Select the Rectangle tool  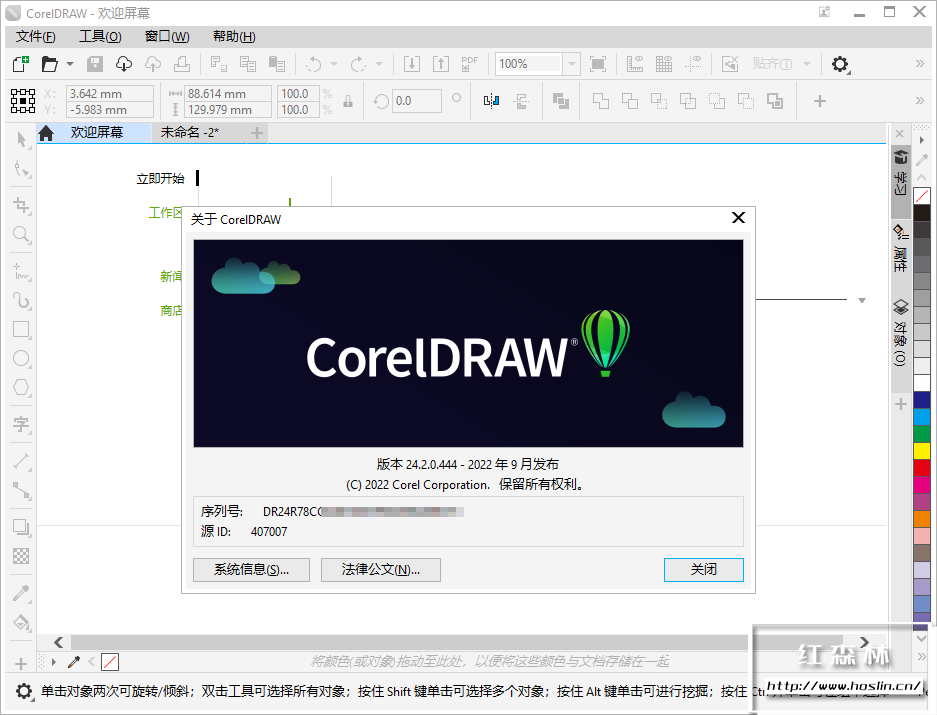click(x=21, y=329)
